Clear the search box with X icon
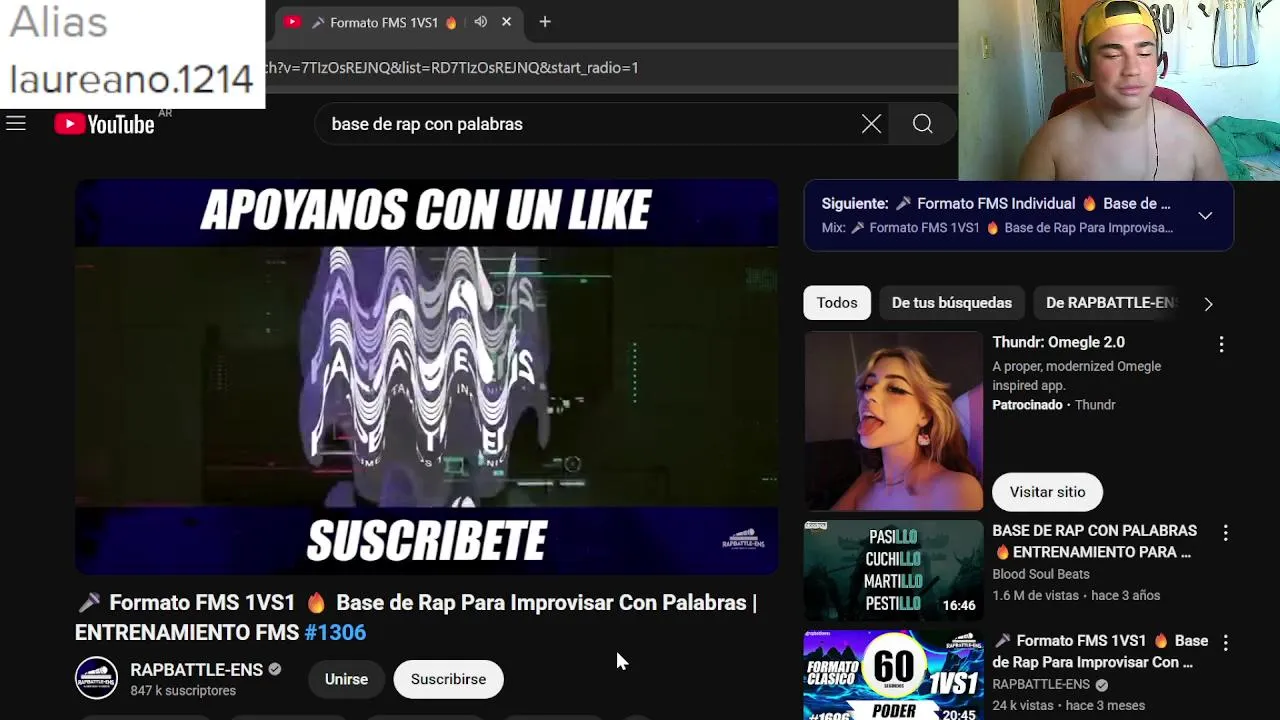The height and width of the screenshot is (720, 1280). point(871,124)
